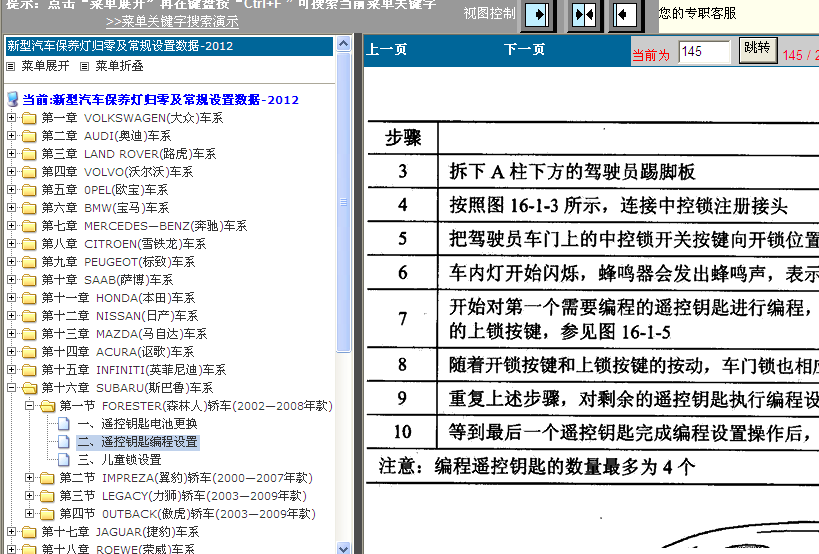Click 菜单展开 to expand all menus
819x554 pixels.
pyautogui.click(x=45, y=66)
